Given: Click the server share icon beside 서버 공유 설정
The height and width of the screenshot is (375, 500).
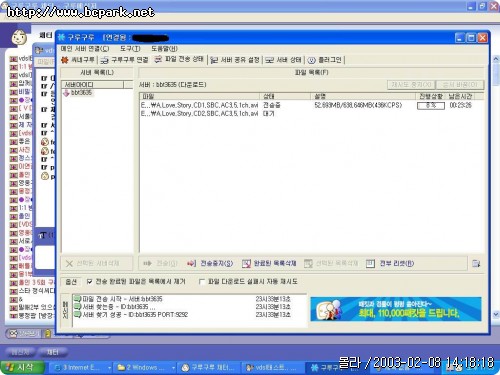Looking at the screenshot, I should [214, 60].
